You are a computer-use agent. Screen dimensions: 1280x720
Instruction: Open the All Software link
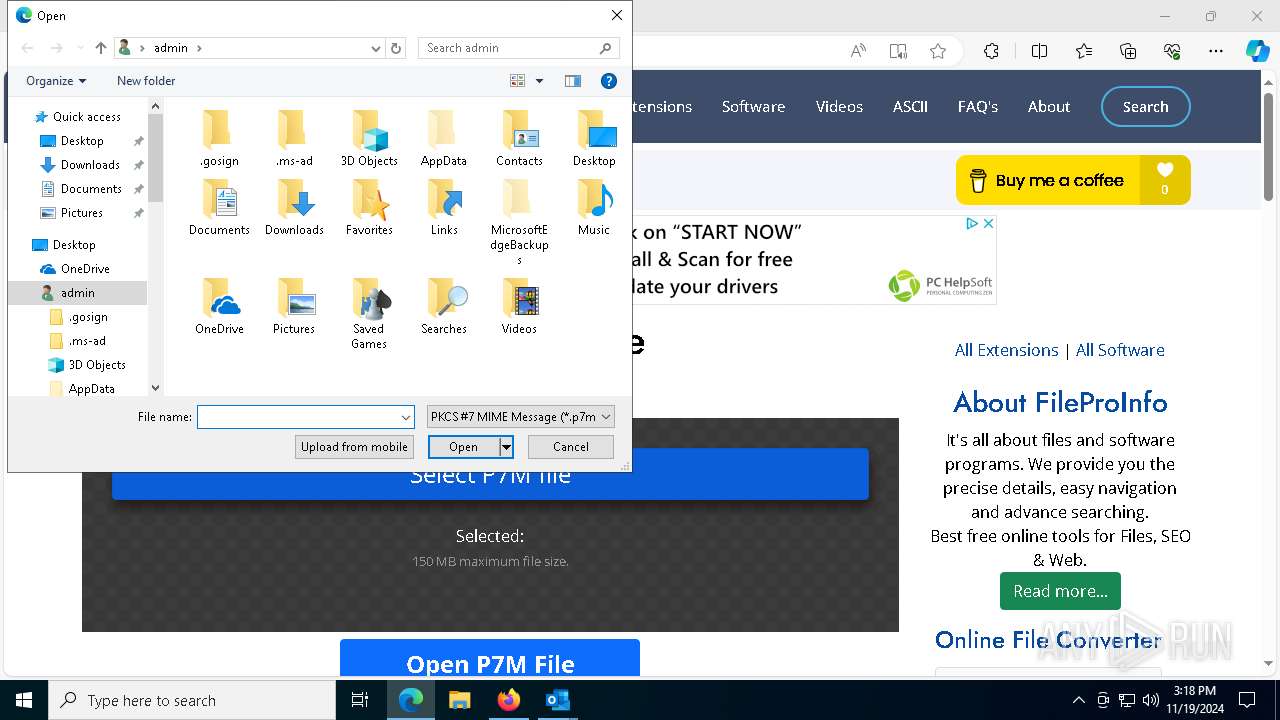click(x=1120, y=350)
